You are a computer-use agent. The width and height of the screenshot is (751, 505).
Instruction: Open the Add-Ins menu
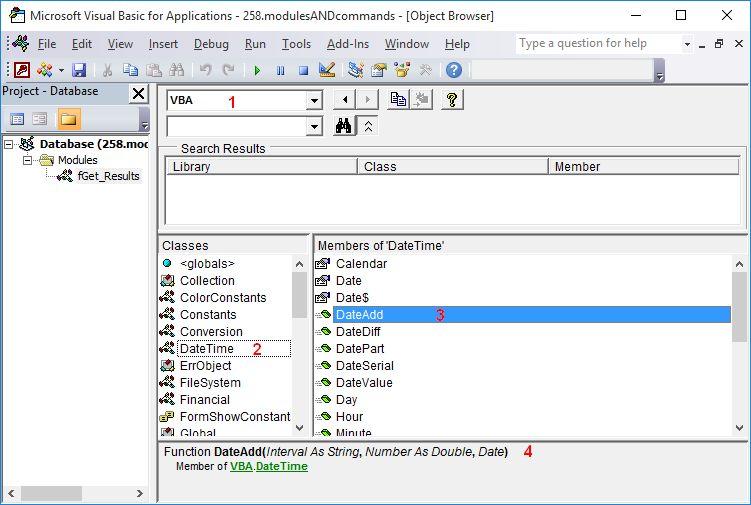tap(347, 44)
